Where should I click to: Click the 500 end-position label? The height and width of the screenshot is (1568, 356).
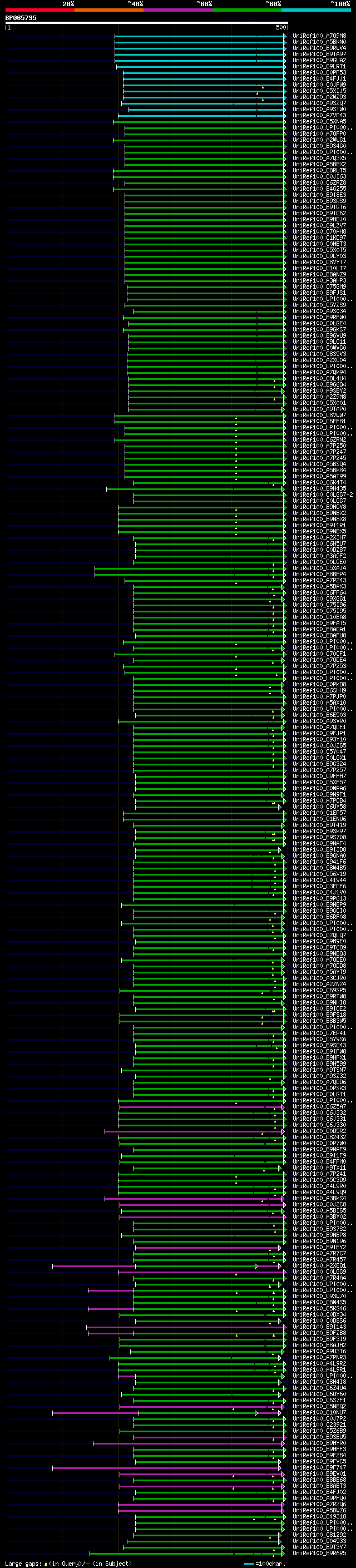point(280,27)
